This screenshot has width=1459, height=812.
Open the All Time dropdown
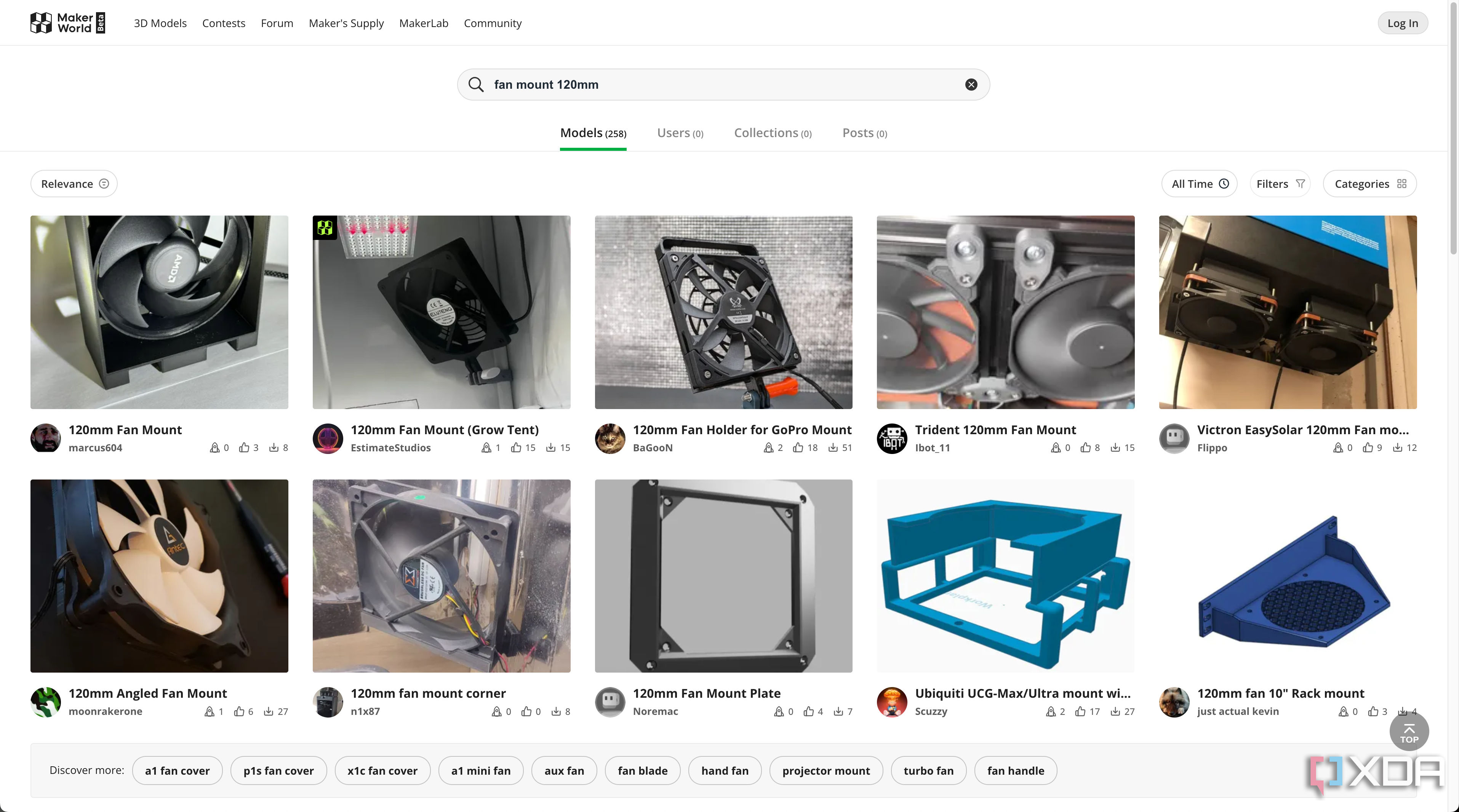click(x=1200, y=184)
